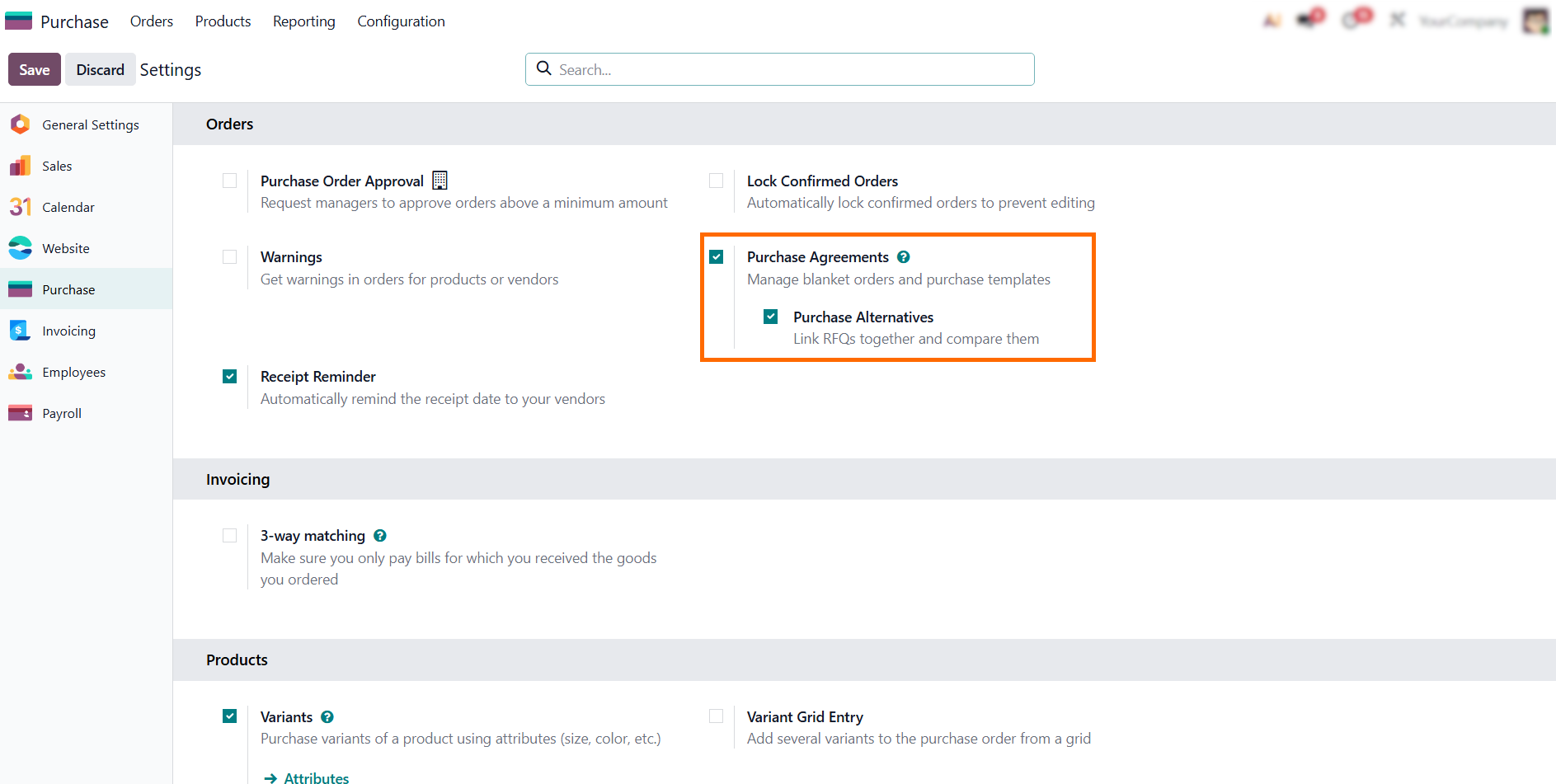Click into the settings Search field
This screenshot has width=1556, height=784.
click(x=779, y=69)
